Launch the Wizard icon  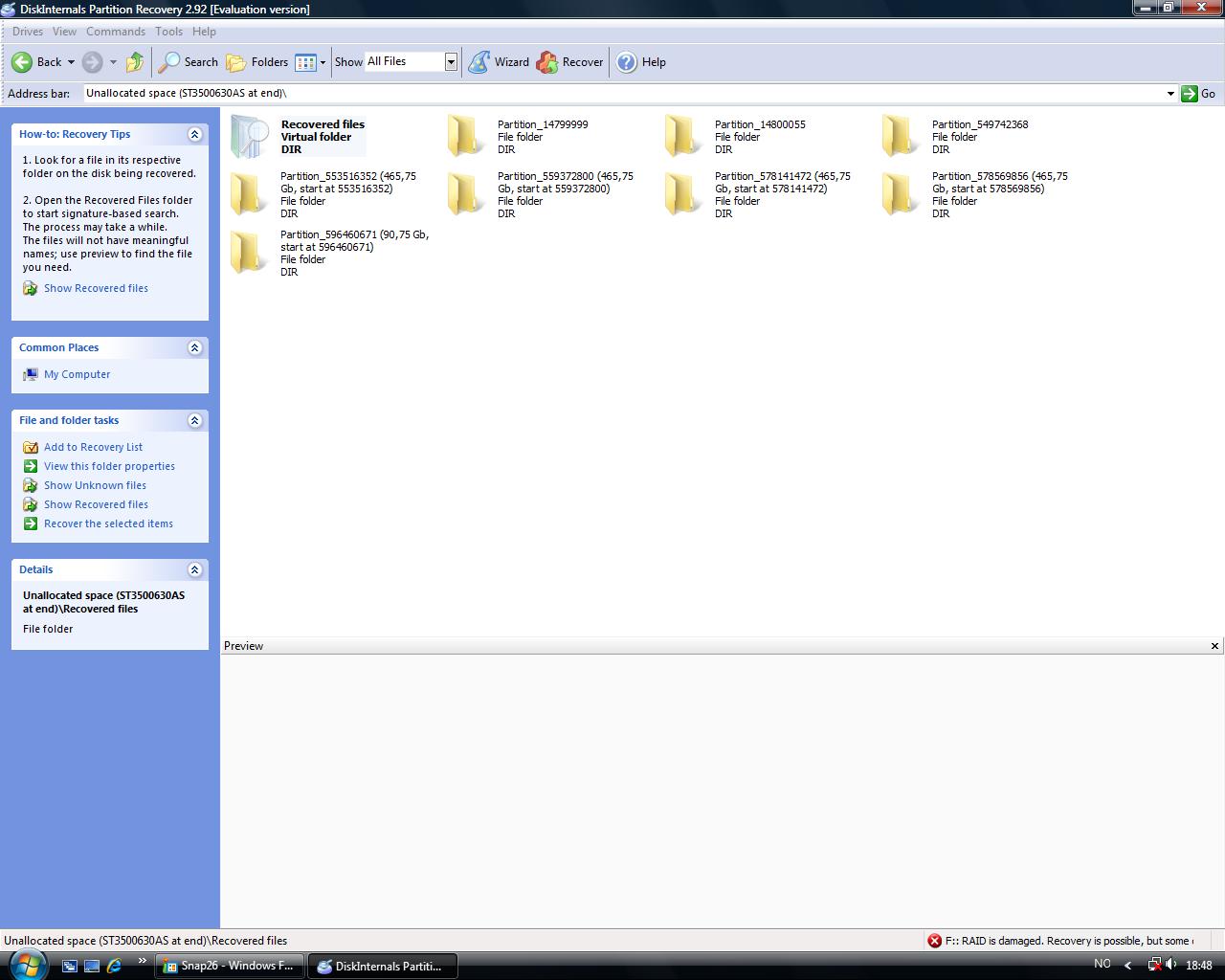(x=479, y=62)
